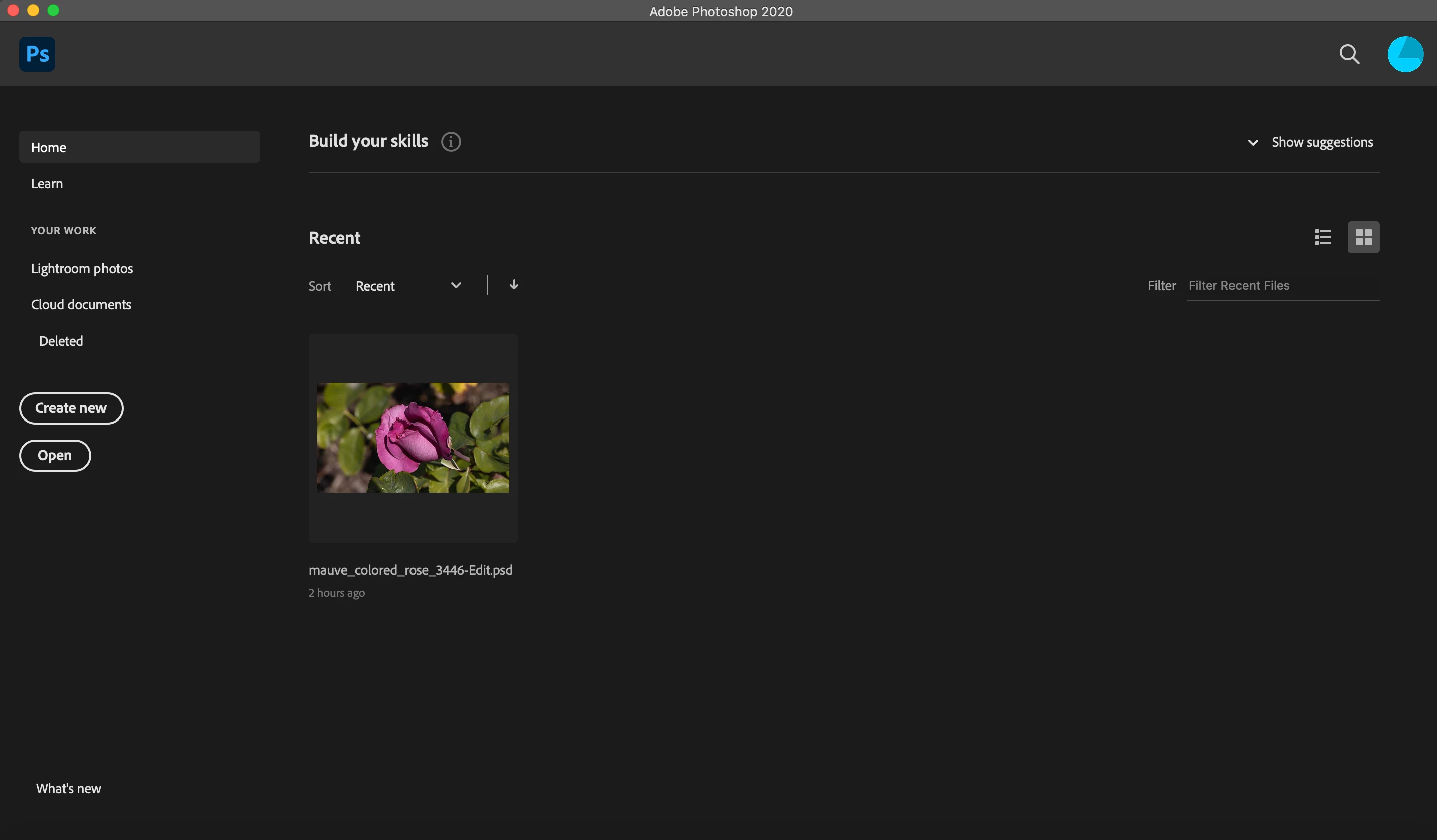
Task: Go to Lightroom photos
Action: click(81, 269)
